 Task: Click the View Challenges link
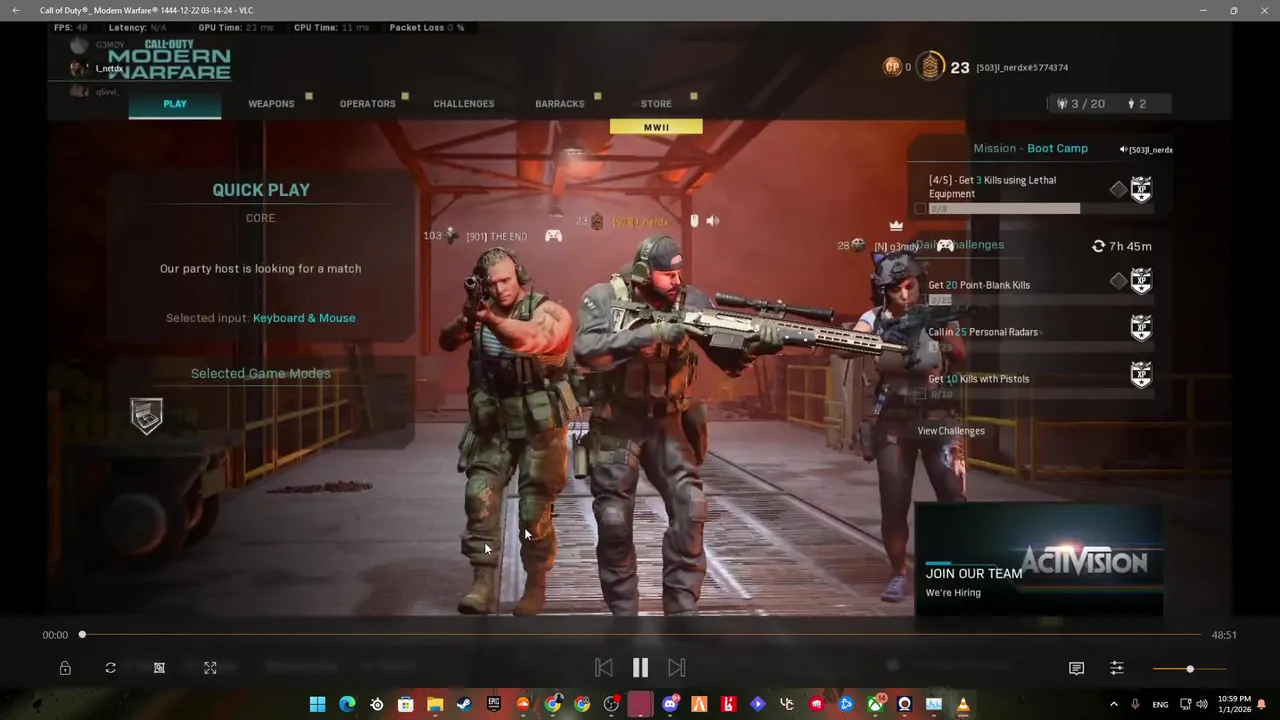pos(951,431)
